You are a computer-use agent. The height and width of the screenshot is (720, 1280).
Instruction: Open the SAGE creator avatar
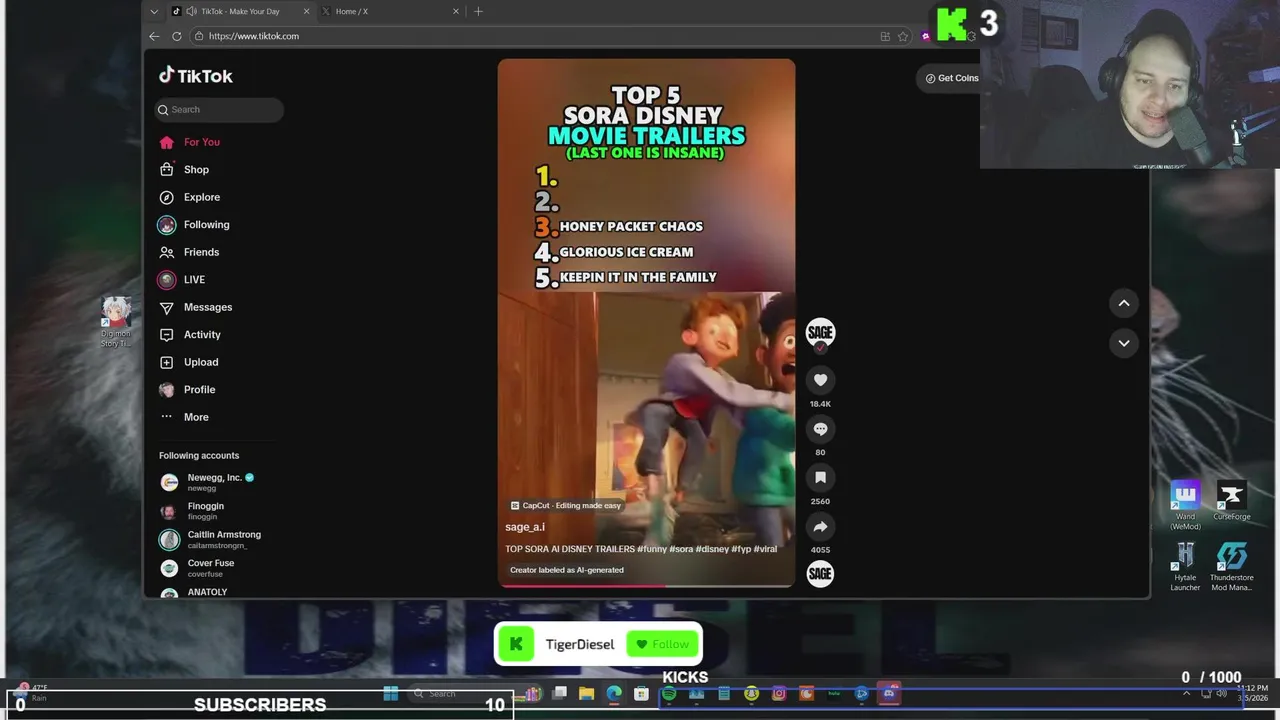coord(820,332)
